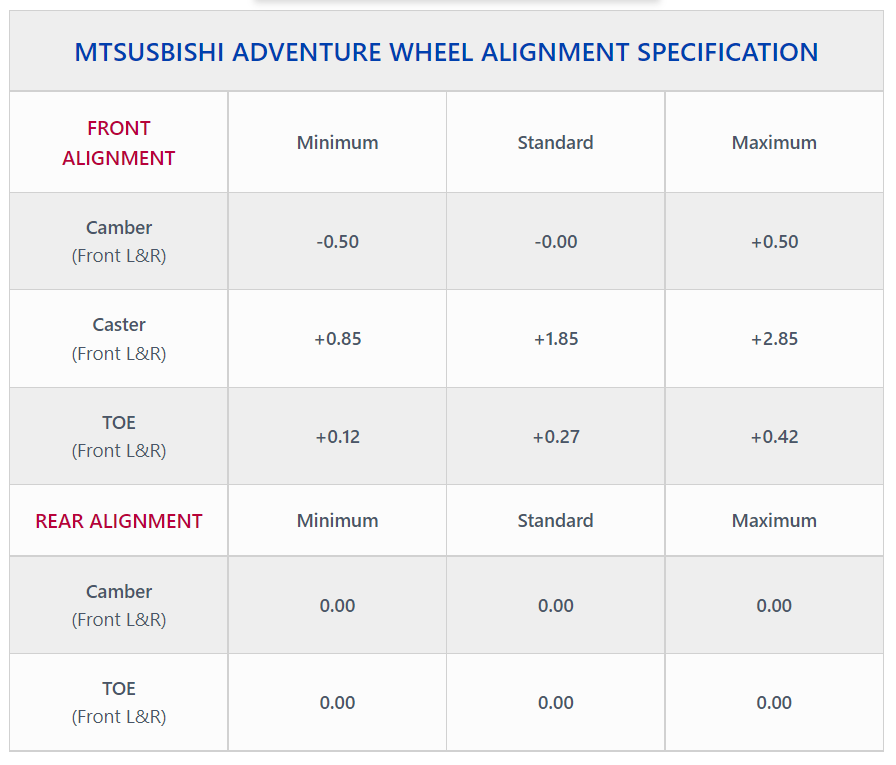Click the front TOE minimum value +0.12
This screenshot has width=896, height=765.
pos(337,437)
